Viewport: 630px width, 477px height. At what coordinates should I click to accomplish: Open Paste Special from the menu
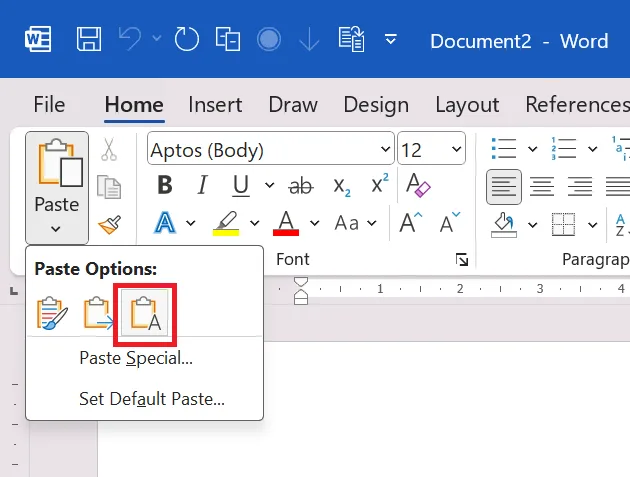(136, 358)
